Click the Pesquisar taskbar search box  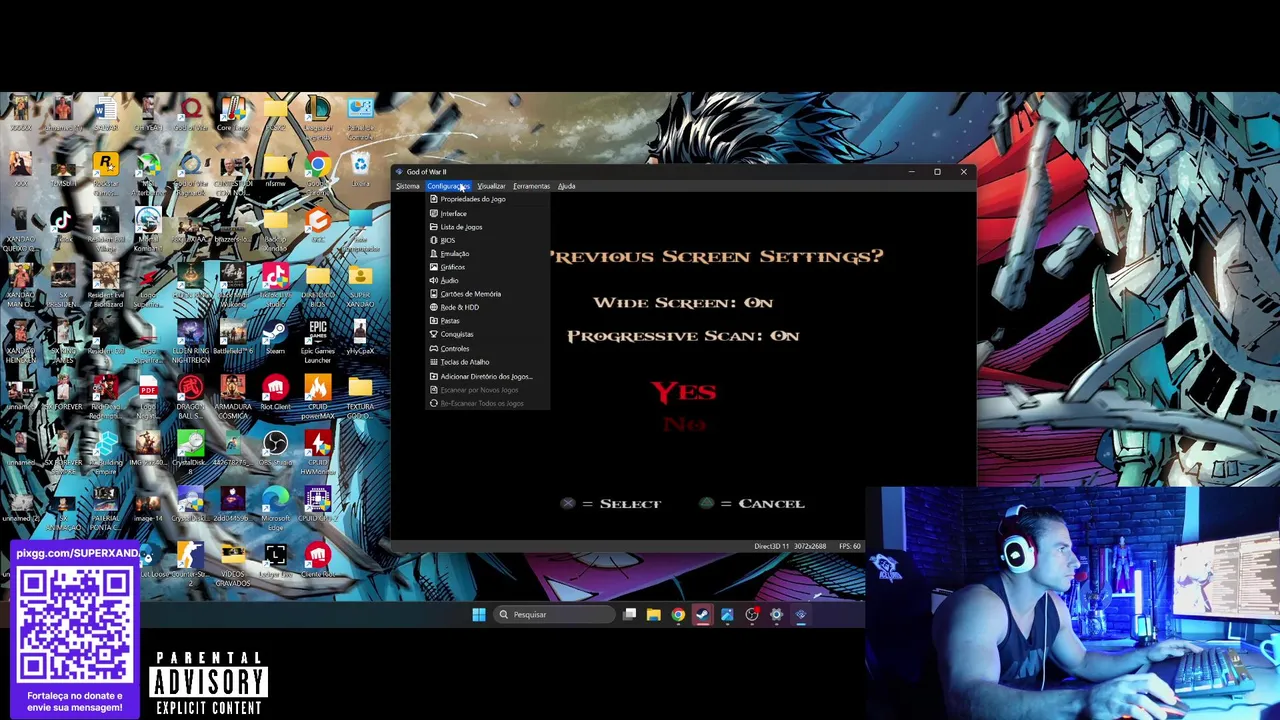(x=554, y=615)
